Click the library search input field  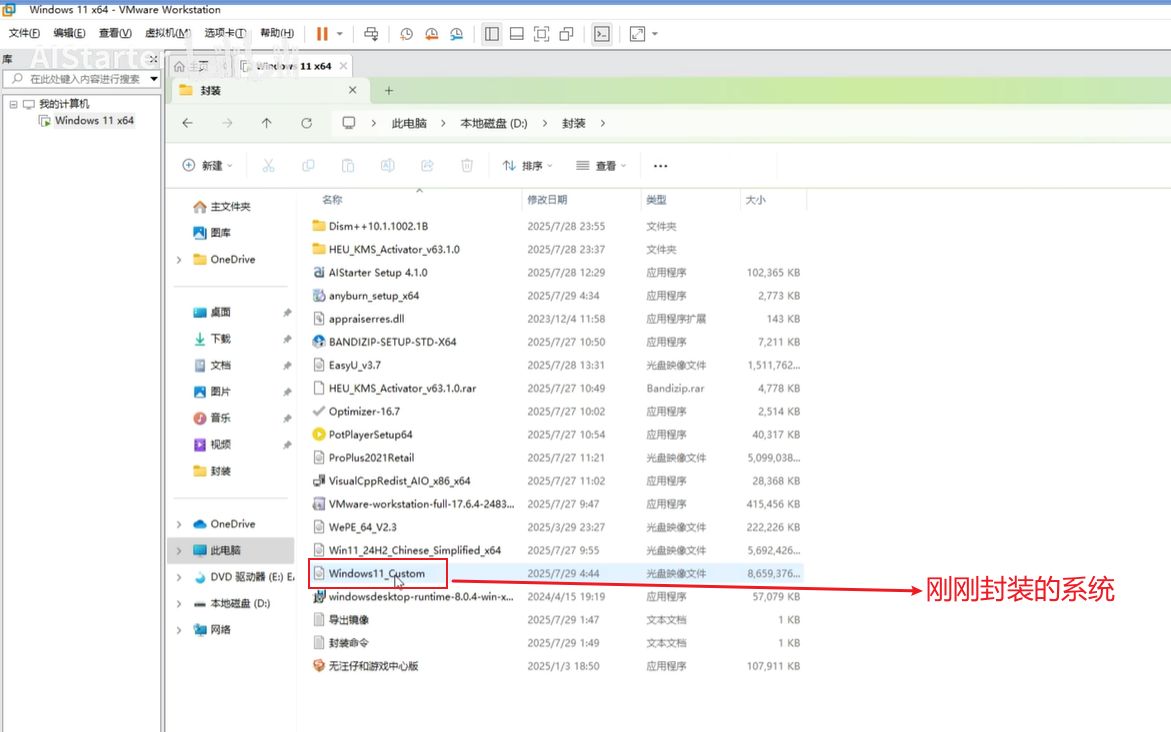pyautogui.click(x=80, y=79)
